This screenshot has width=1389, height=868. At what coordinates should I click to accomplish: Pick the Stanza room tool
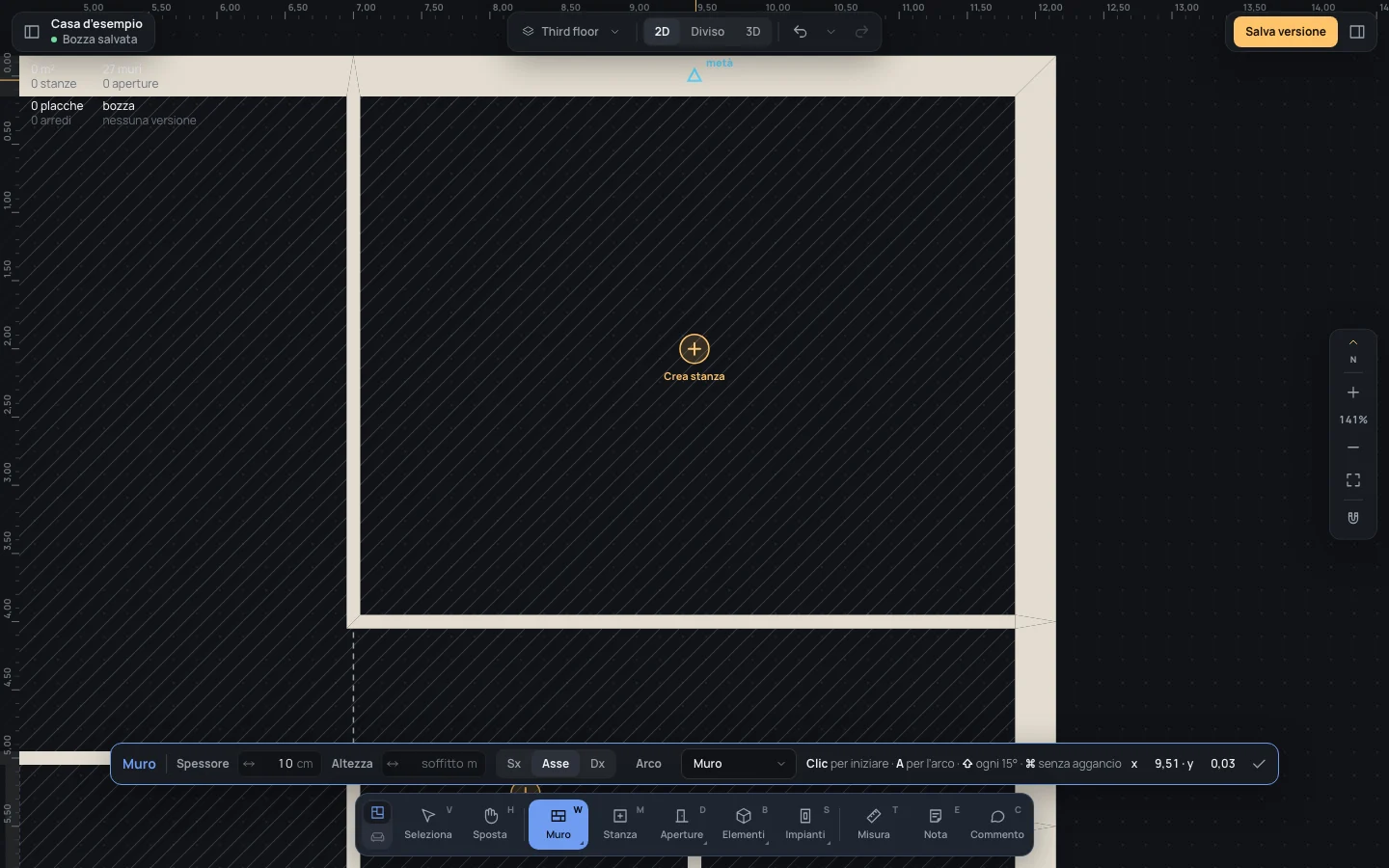click(620, 825)
